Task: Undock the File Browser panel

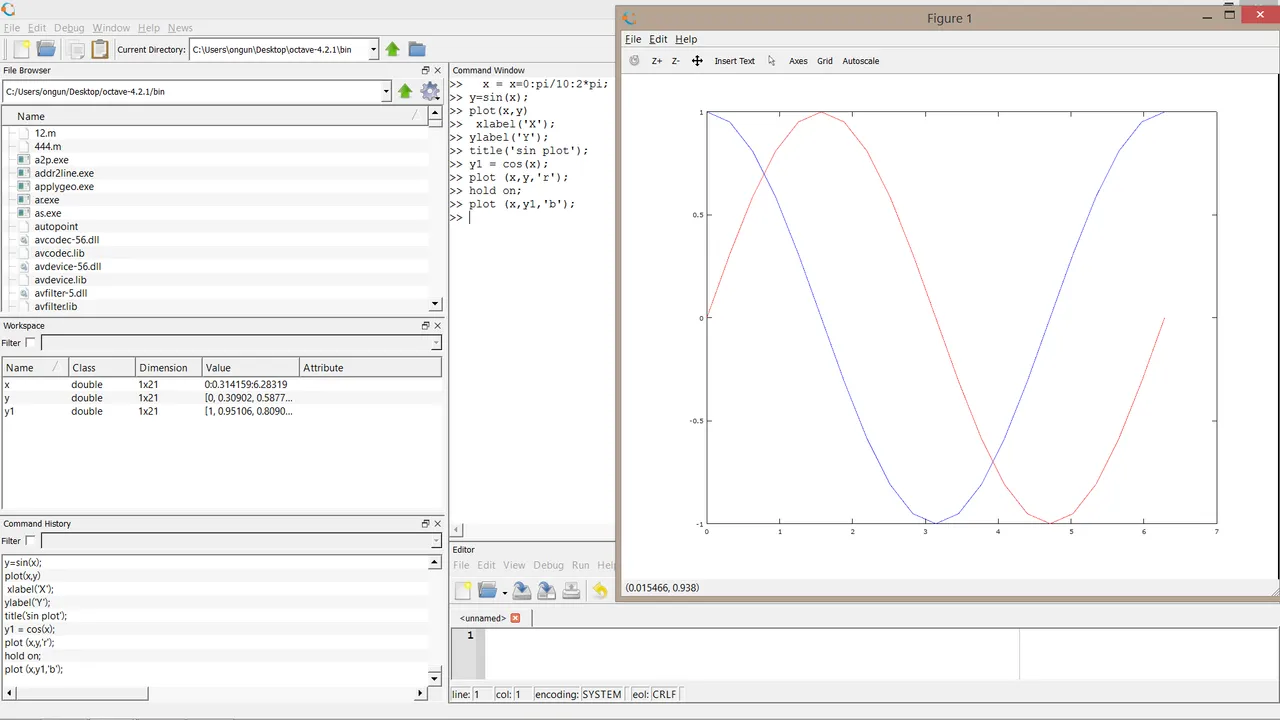Action: click(425, 71)
